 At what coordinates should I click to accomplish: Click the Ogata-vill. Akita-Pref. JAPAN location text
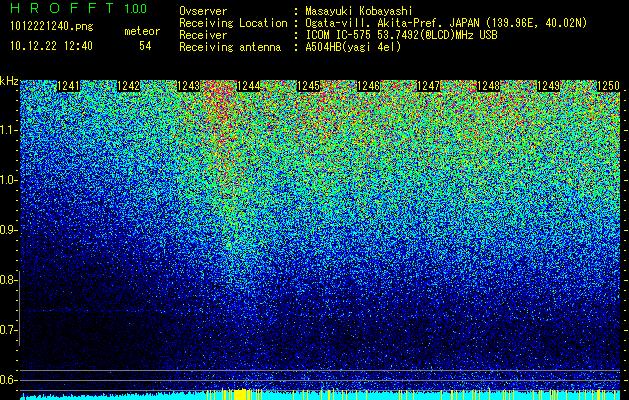point(446,23)
